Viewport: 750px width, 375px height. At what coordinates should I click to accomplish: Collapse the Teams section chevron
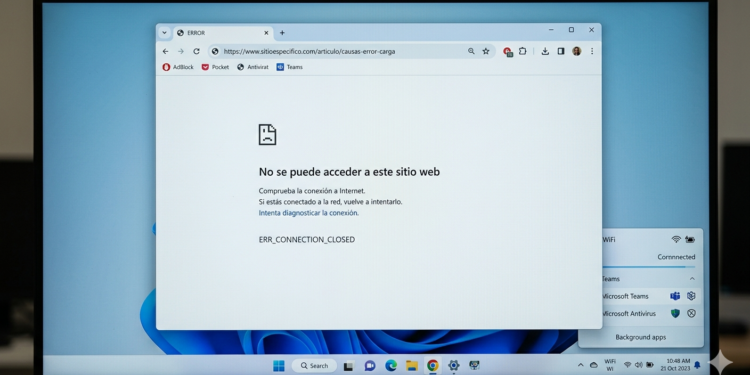point(692,279)
